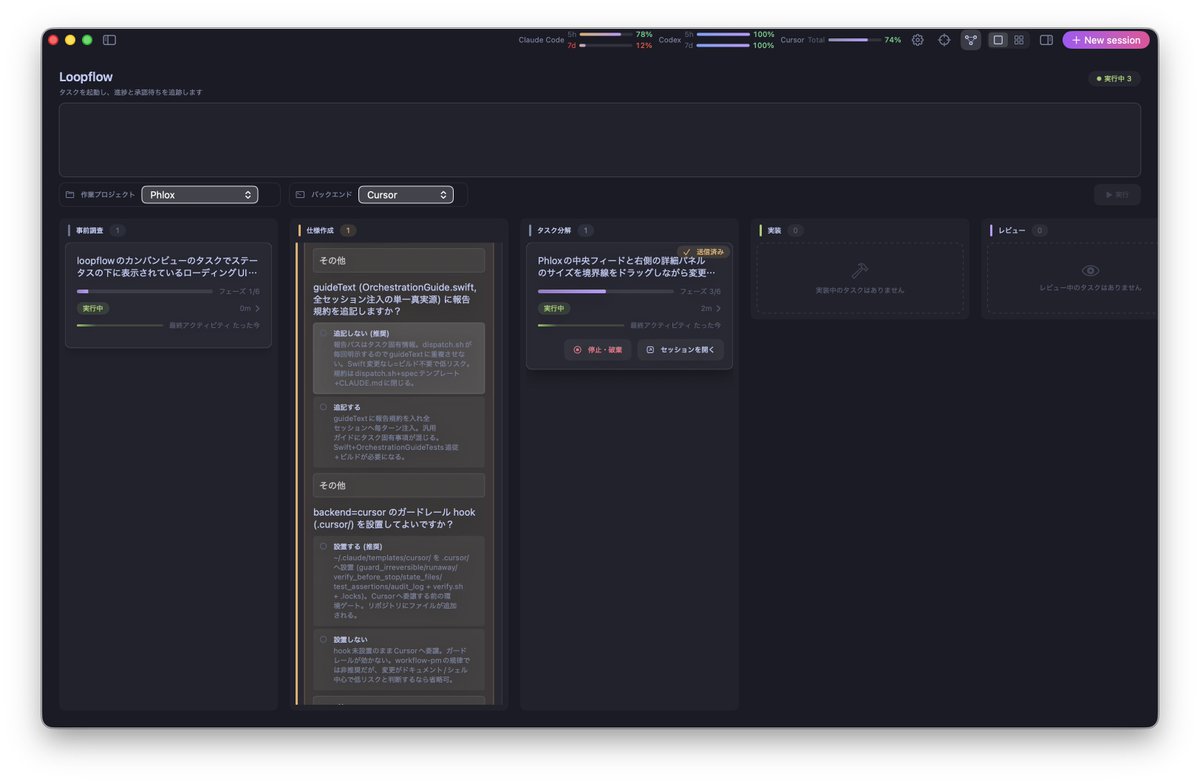Click the セッションを開く button
Screen dimensions: 1200x783
click(x=680, y=350)
